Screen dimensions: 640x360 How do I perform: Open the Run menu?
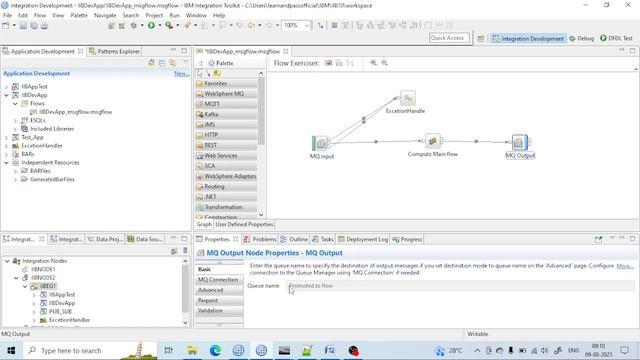174,15
